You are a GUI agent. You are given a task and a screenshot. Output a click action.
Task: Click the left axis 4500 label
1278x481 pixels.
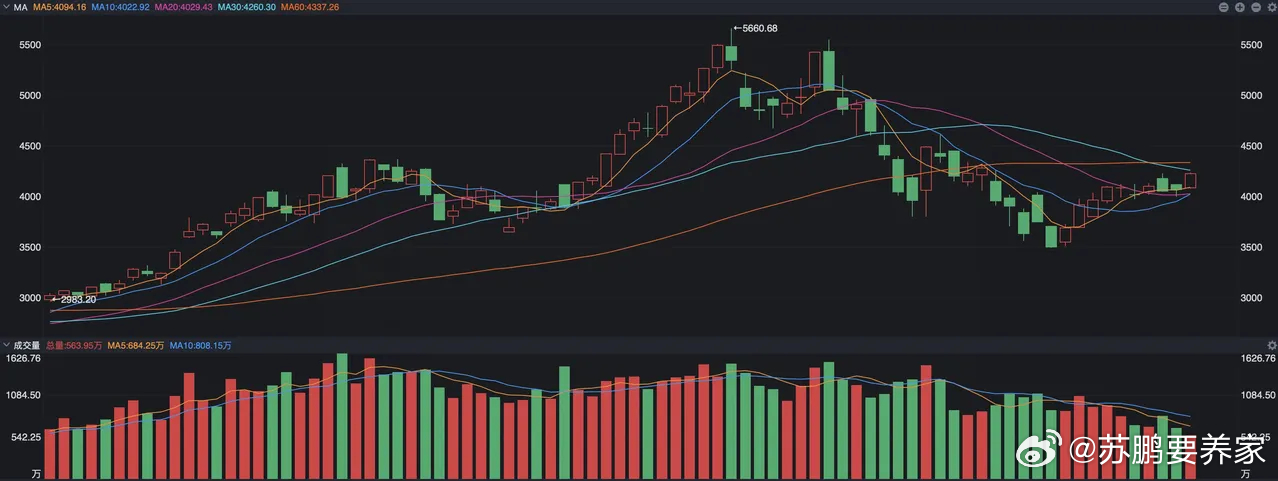[x=30, y=146]
